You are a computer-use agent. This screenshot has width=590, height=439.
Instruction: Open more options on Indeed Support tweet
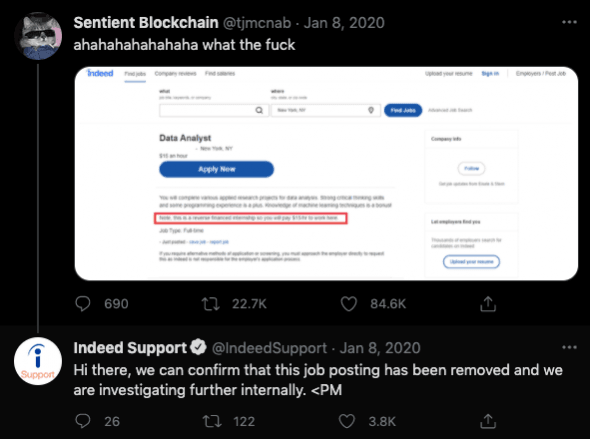coord(569,347)
